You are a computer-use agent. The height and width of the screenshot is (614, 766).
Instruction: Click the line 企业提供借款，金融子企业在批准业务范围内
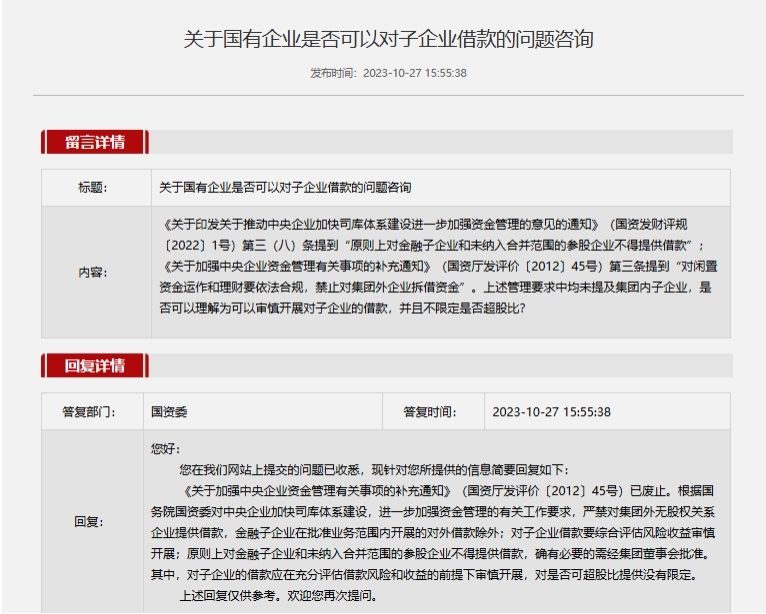pos(433,533)
